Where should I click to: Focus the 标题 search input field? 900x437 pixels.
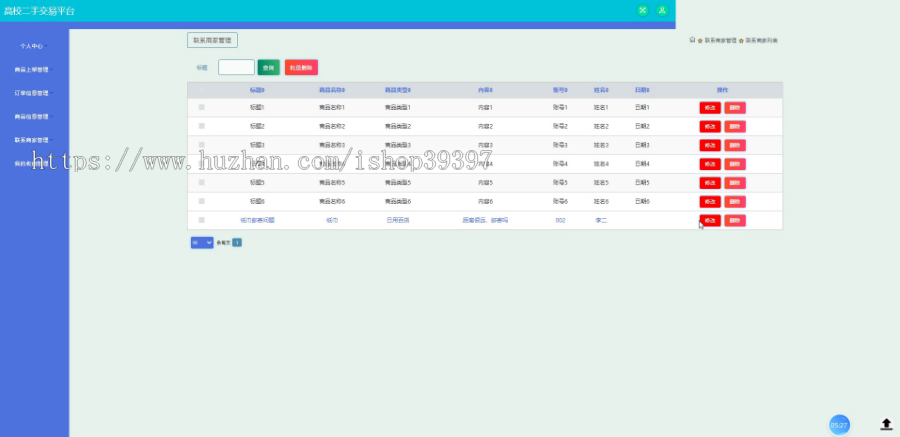(x=236, y=67)
